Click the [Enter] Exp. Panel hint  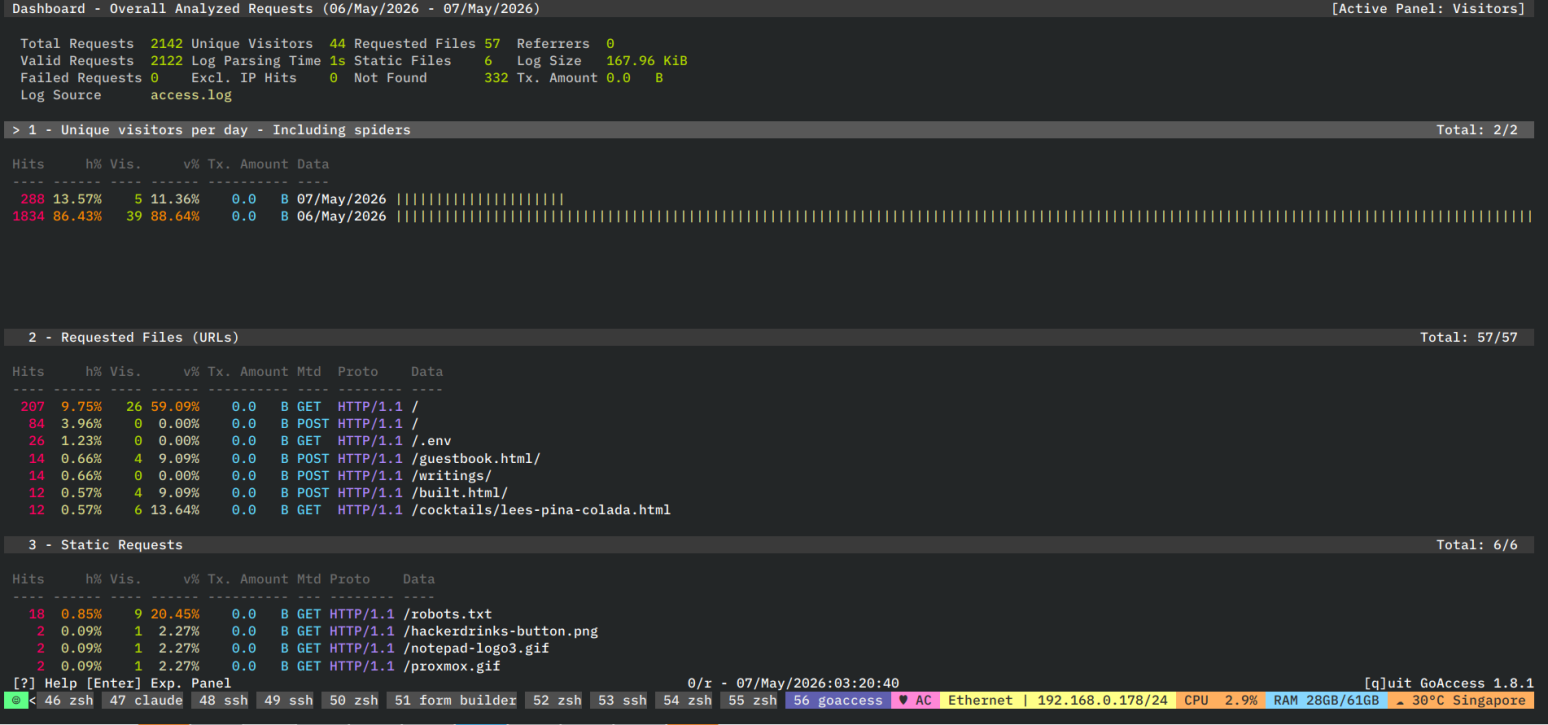(159, 683)
